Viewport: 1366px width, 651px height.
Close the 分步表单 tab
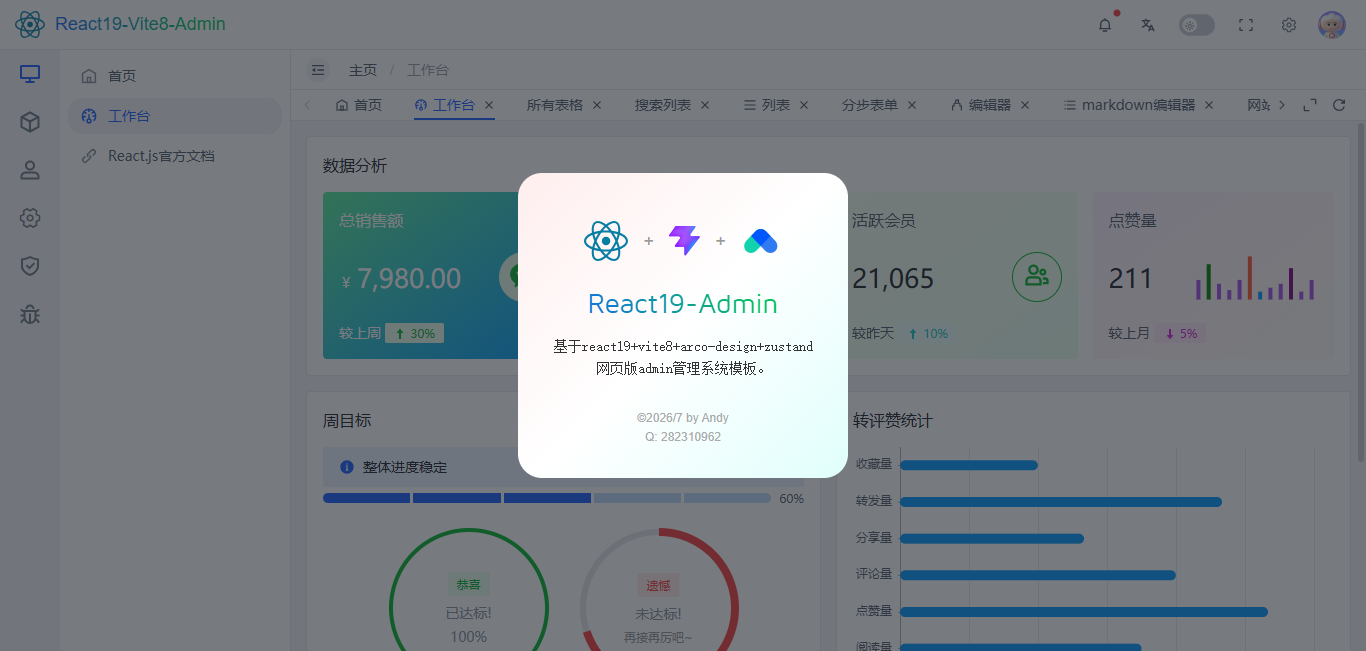point(912,105)
